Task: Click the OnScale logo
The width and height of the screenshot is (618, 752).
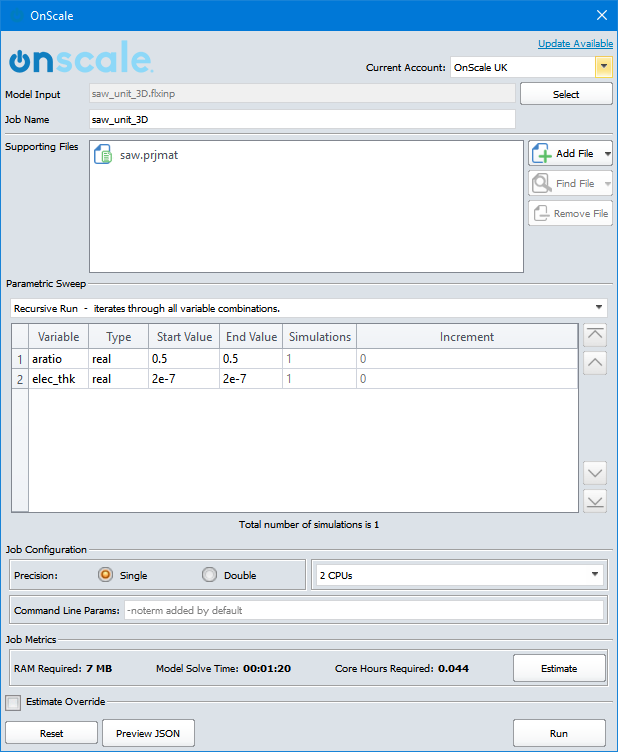Action: tap(81, 58)
